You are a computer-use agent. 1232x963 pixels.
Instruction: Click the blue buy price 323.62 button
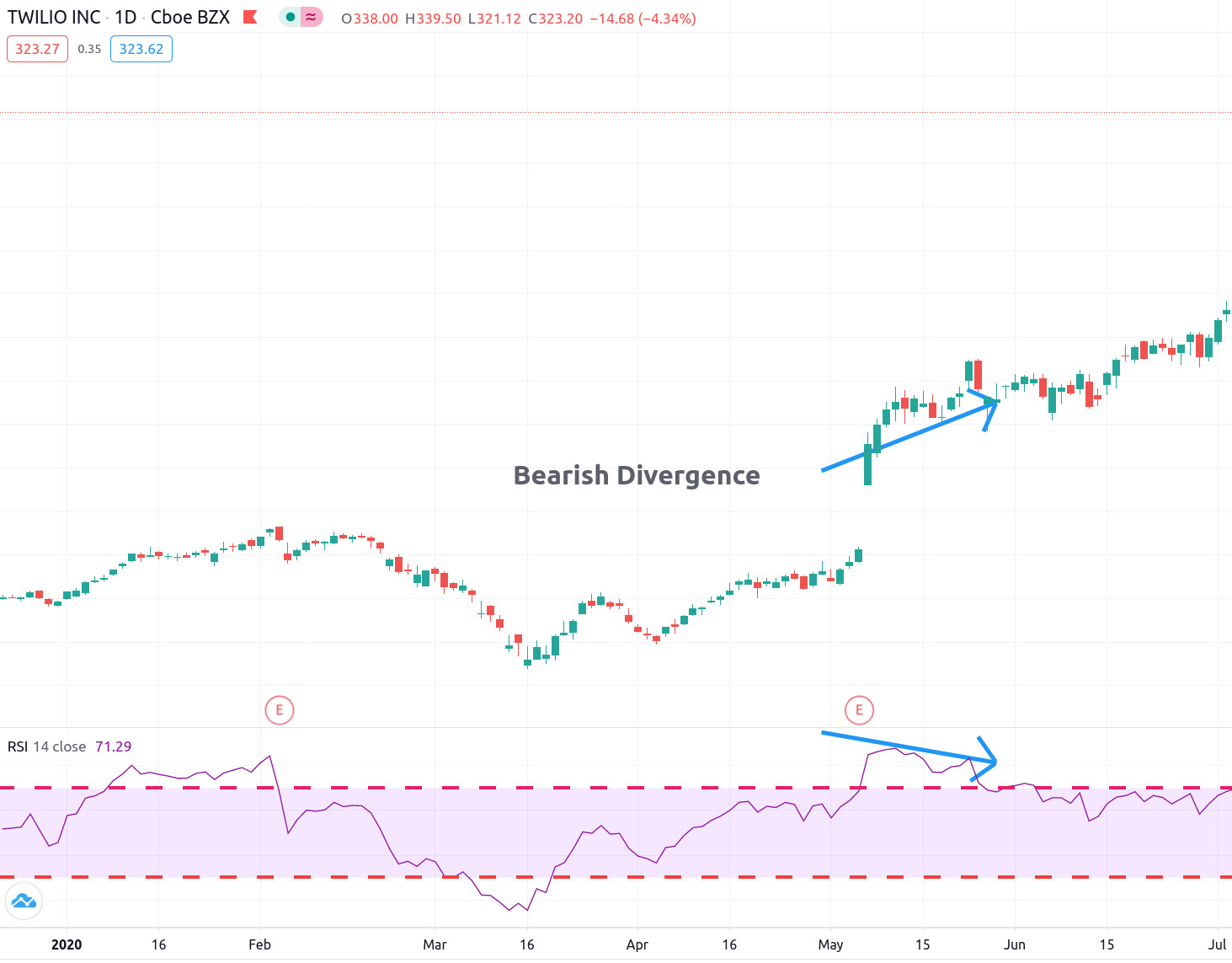click(141, 48)
